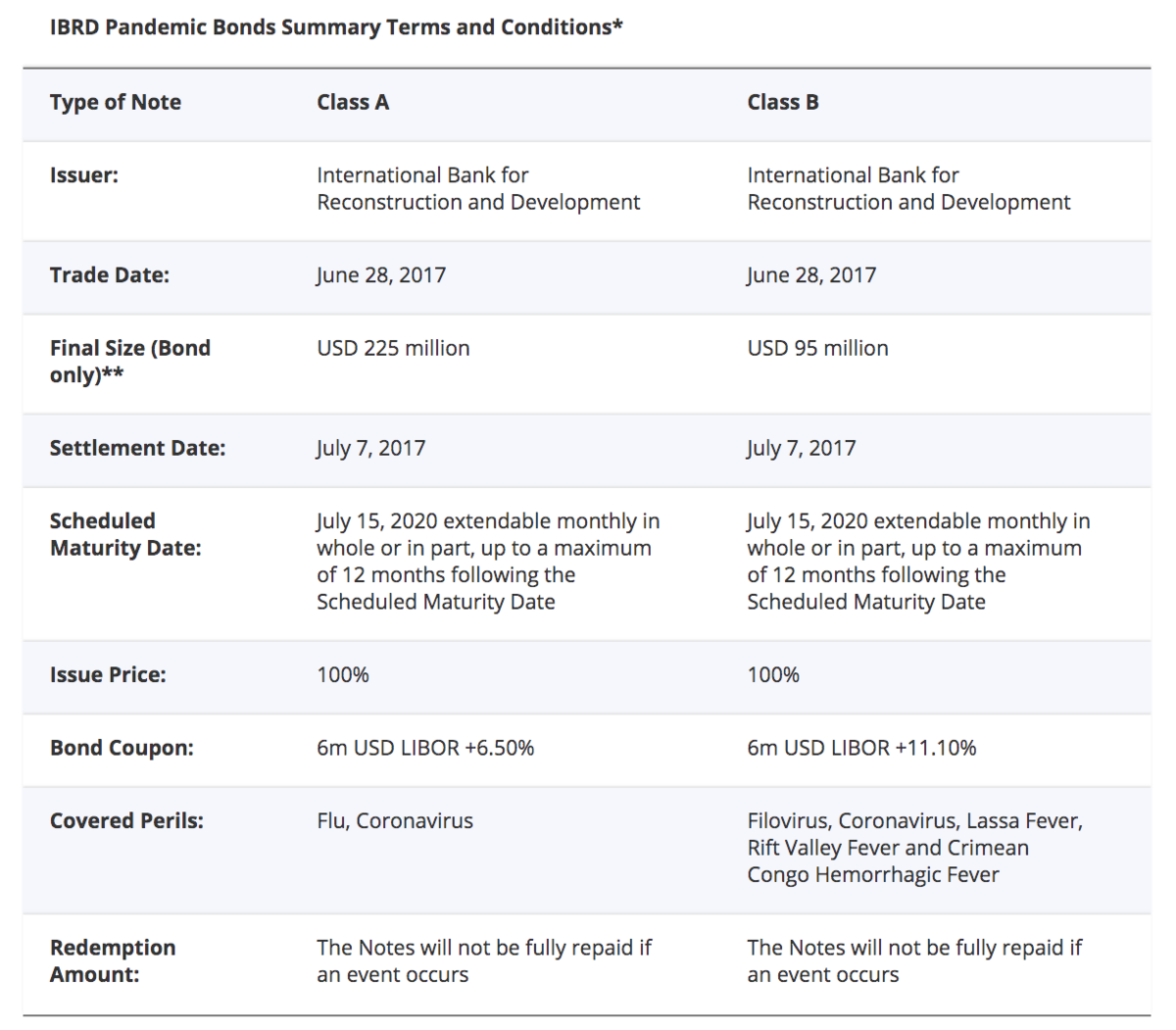Select the Issuer row label
This screenshot has height=1030, width=1176.
[x=84, y=175]
